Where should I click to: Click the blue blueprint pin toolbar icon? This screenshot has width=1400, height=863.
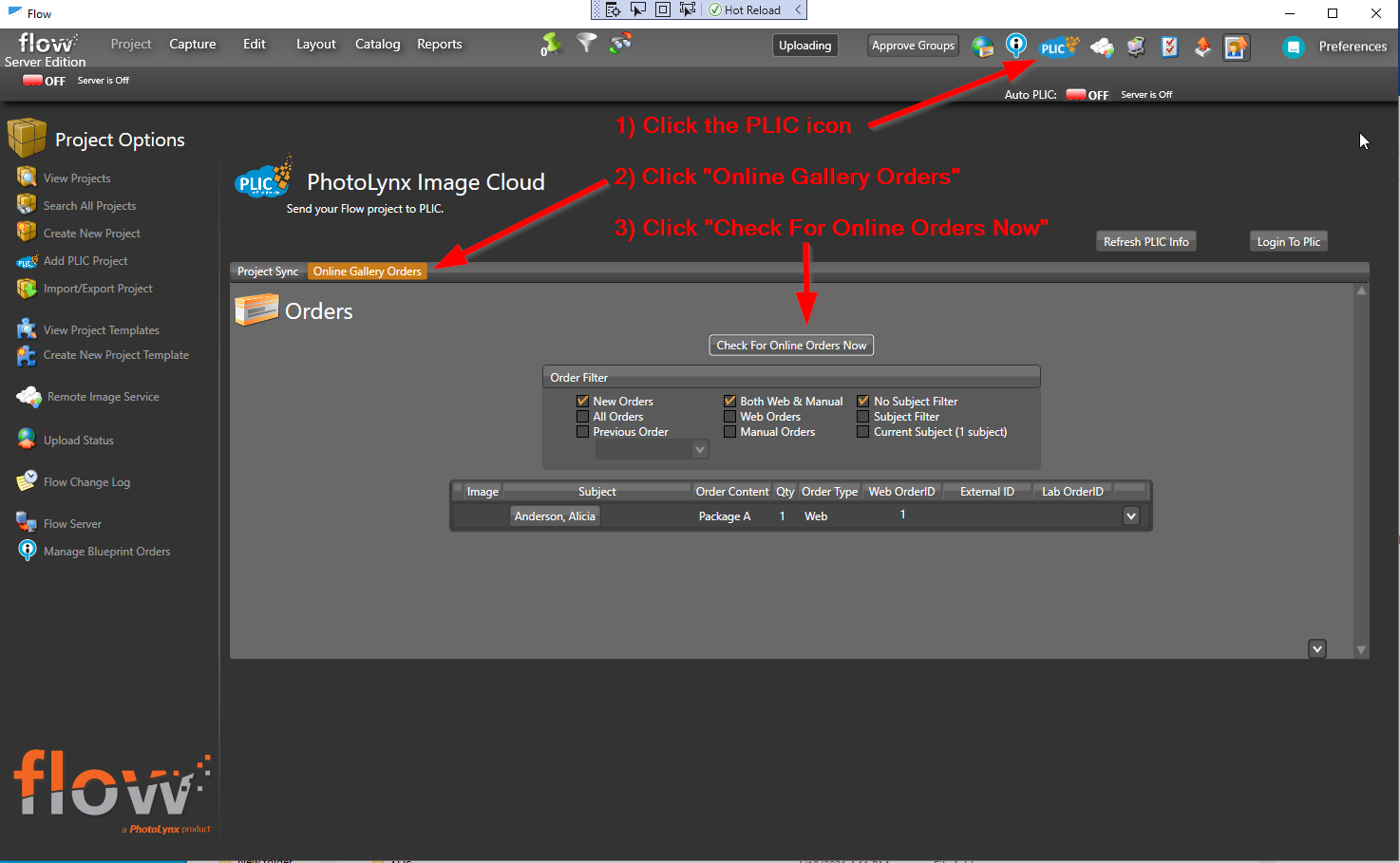point(1016,45)
